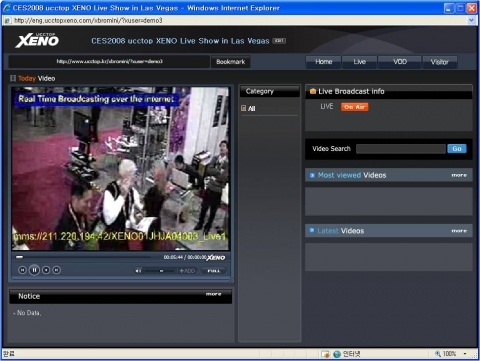Click the Latest Videos arrow icon

[312, 230]
